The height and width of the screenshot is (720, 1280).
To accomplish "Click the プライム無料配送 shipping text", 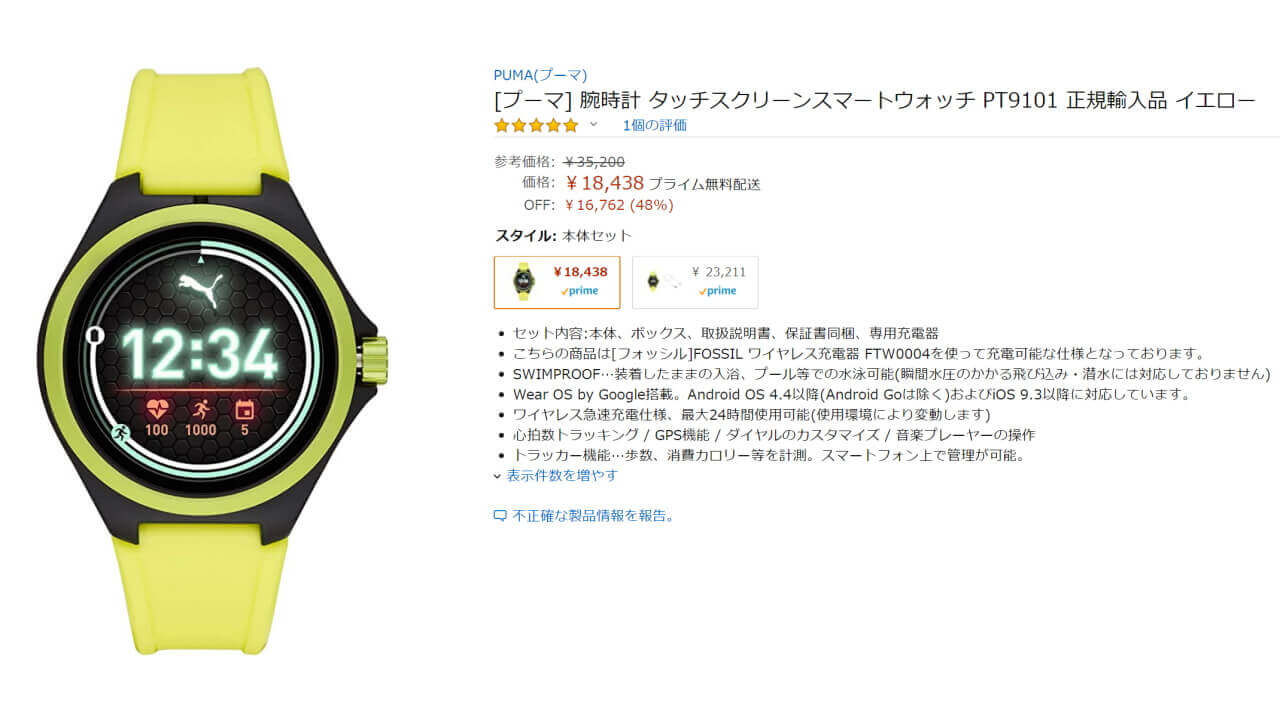I will point(704,184).
